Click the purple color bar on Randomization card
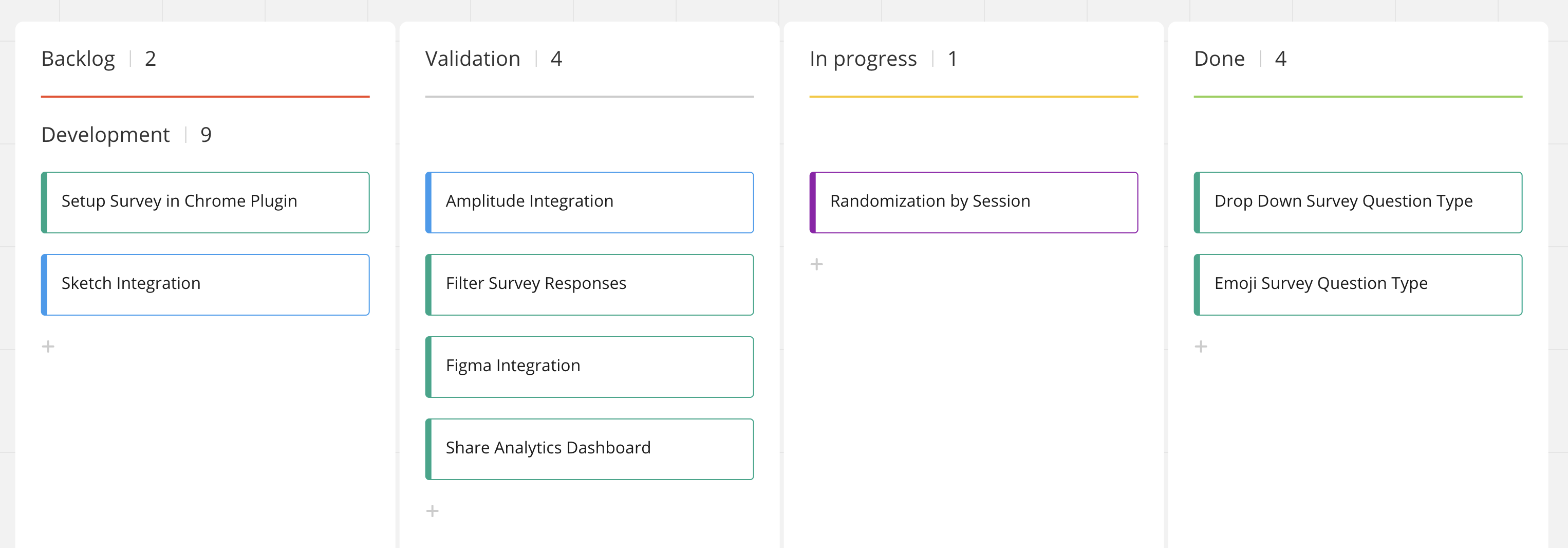Image resolution: width=1568 pixels, height=548 pixels. (813, 202)
